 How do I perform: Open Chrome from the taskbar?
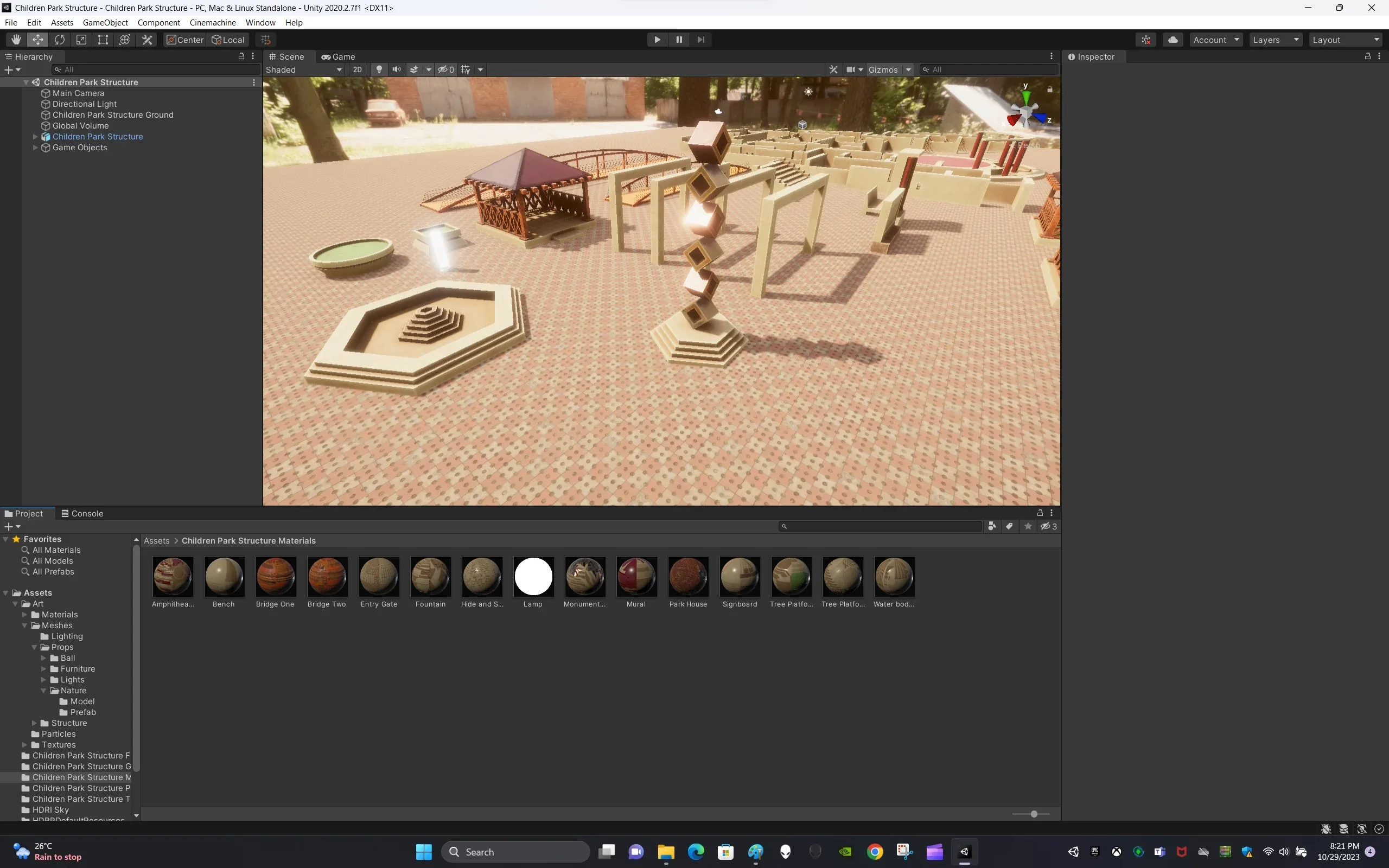875,852
